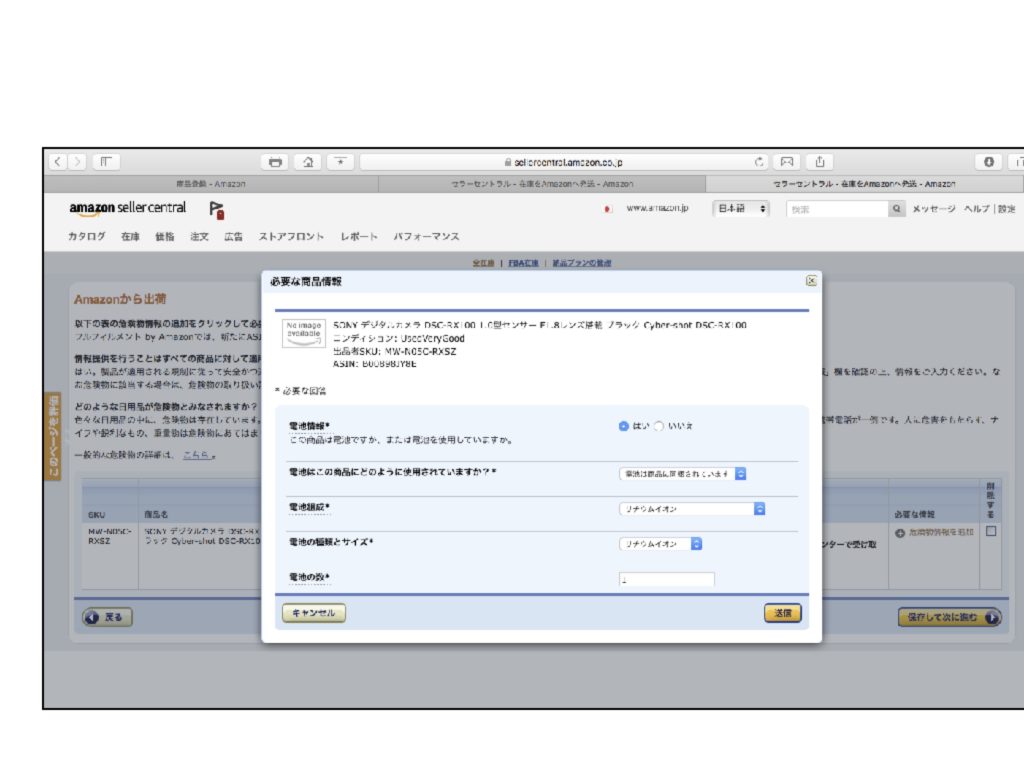Click the toolbar icon left of share
This screenshot has height=768, width=1024.
click(x=787, y=162)
